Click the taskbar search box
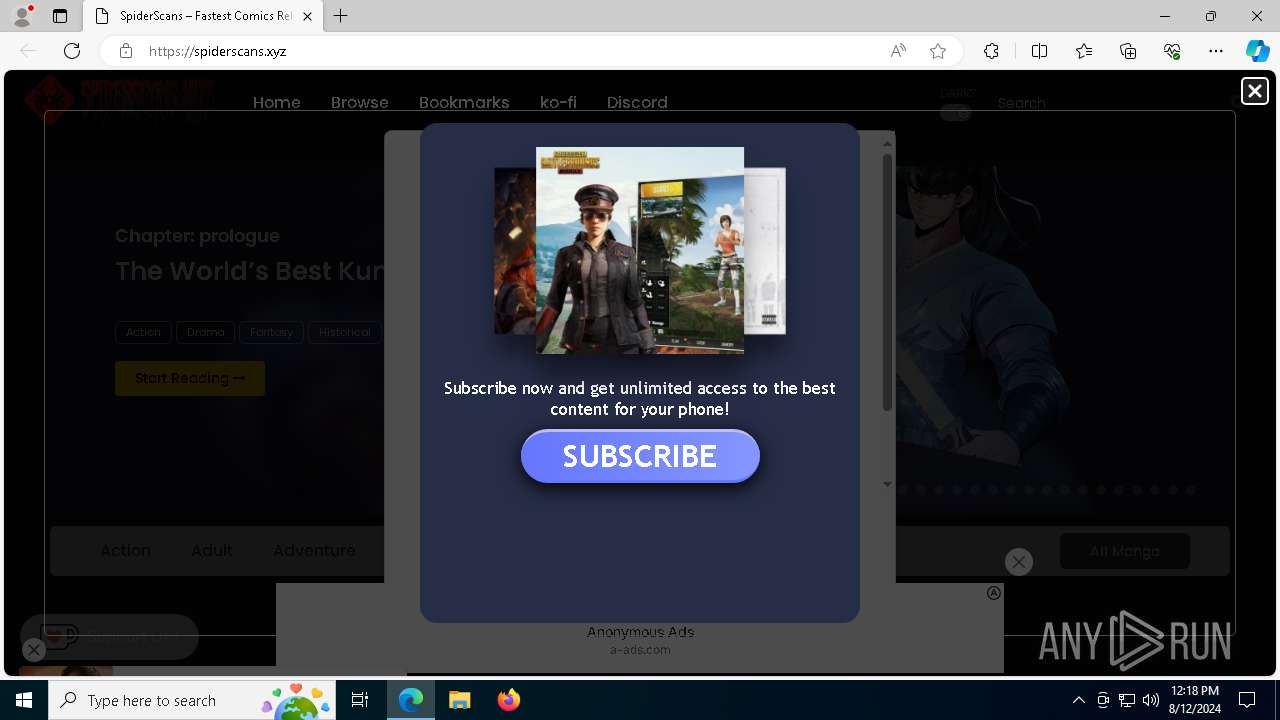The image size is (1280, 720). point(194,700)
